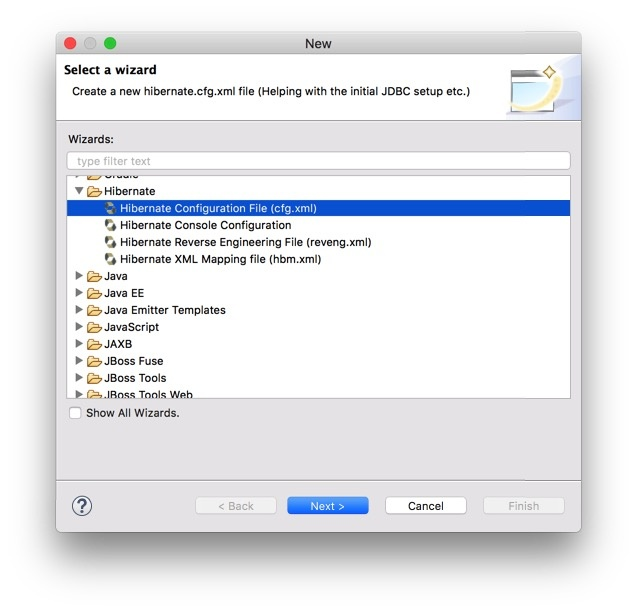Screen dimensions: 637x612
Task: Expand the Java EE tree node
Action: point(79,293)
